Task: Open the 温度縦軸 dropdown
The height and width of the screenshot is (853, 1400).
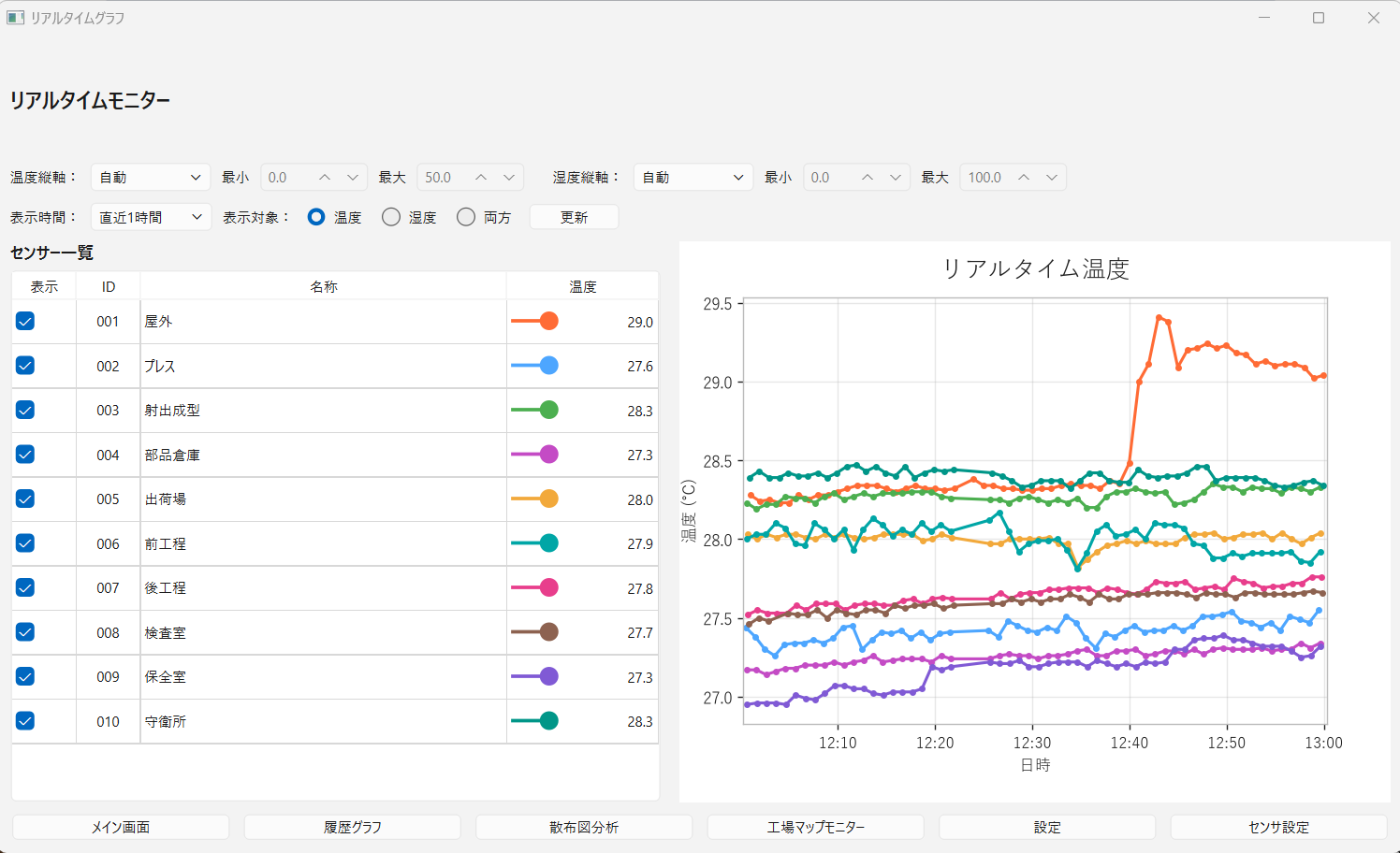Action: (x=151, y=177)
